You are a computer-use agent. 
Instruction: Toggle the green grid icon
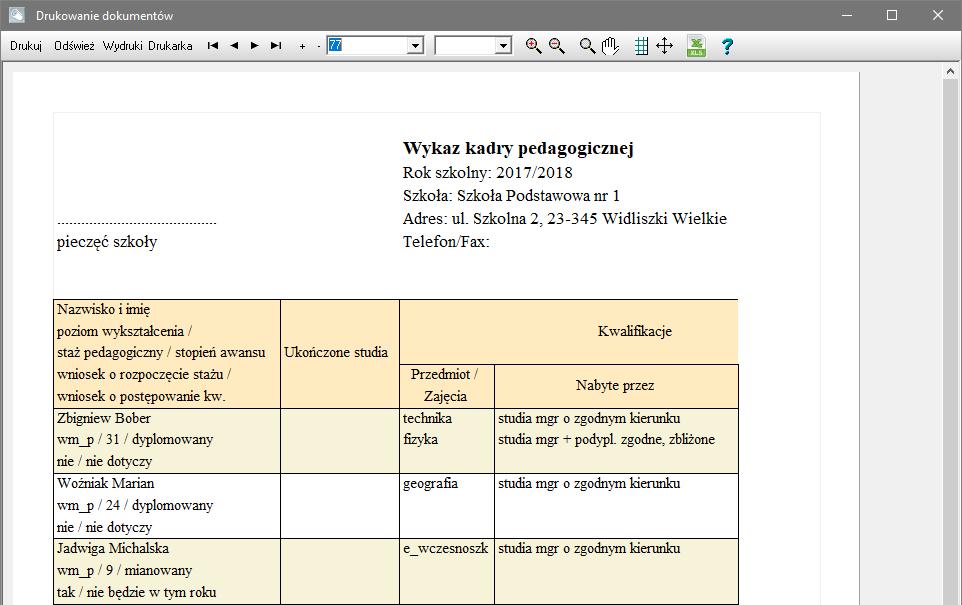pyautogui.click(x=641, y=46)
